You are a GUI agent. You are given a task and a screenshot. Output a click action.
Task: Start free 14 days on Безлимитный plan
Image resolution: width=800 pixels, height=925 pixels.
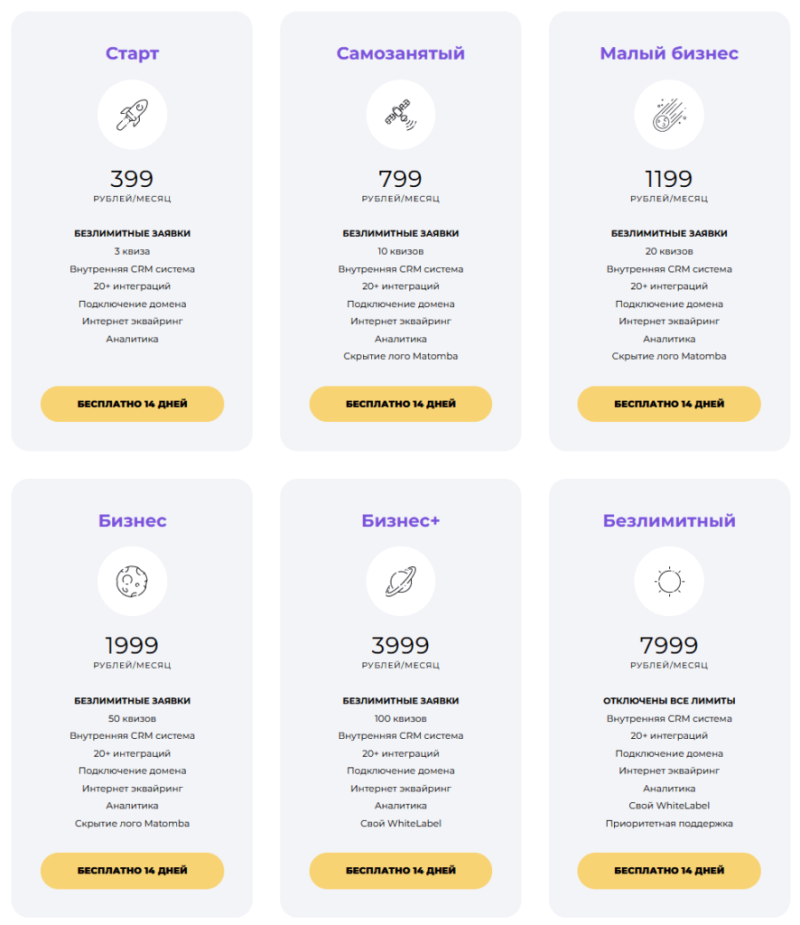click(669, 871)
